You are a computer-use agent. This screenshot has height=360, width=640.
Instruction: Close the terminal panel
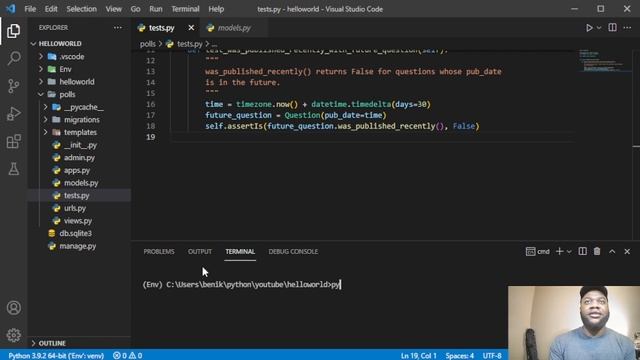pos(627,251)
